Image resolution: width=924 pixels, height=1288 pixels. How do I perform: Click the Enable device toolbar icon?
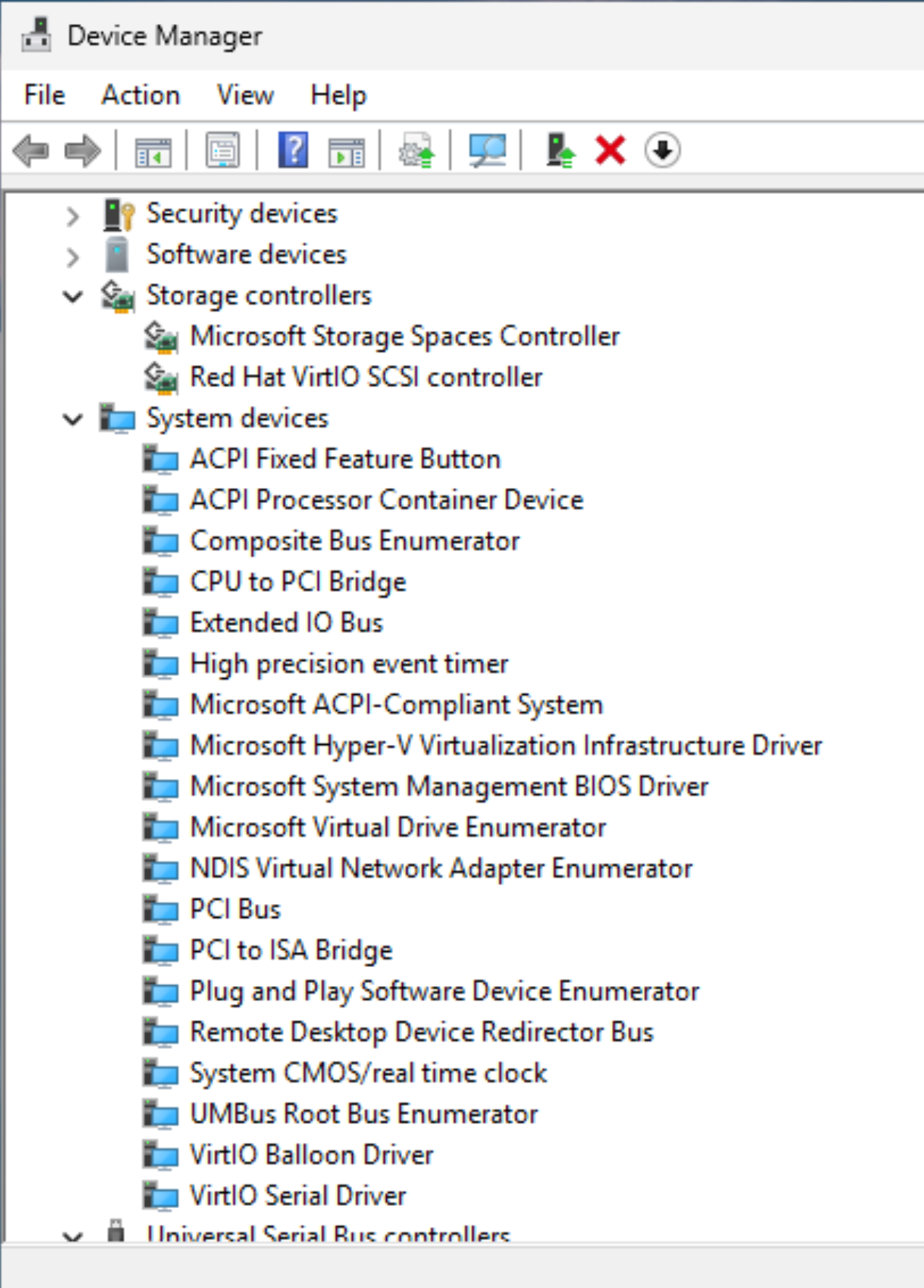point(560,150)
